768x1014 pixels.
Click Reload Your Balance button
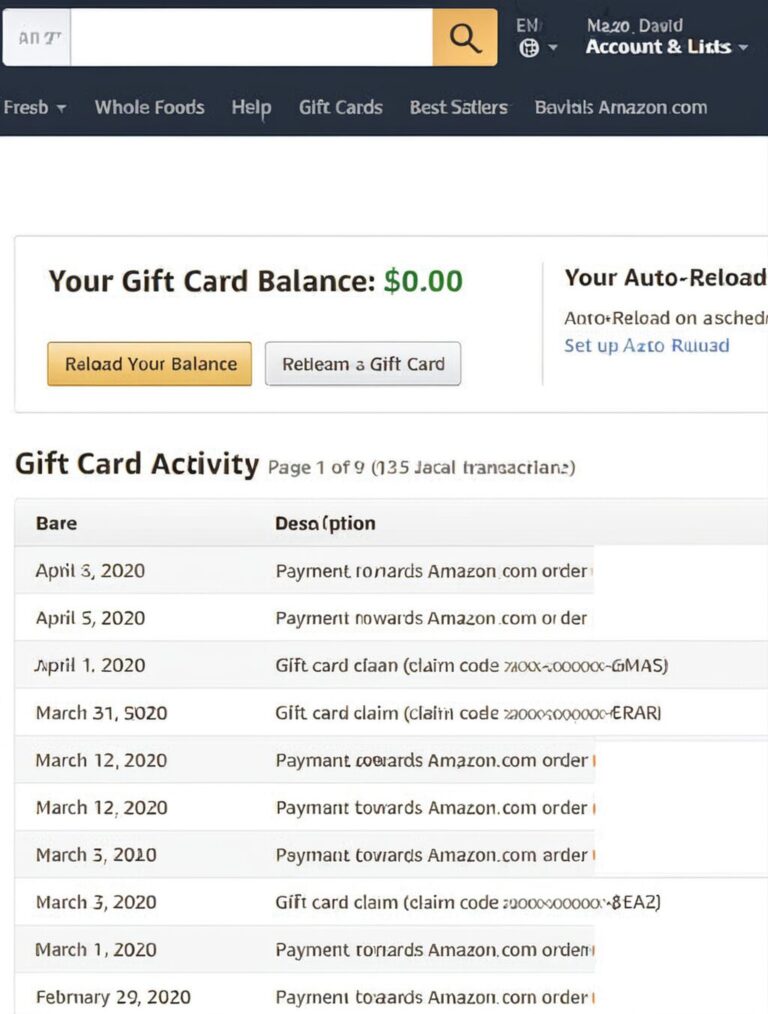[x=149, y=364]
